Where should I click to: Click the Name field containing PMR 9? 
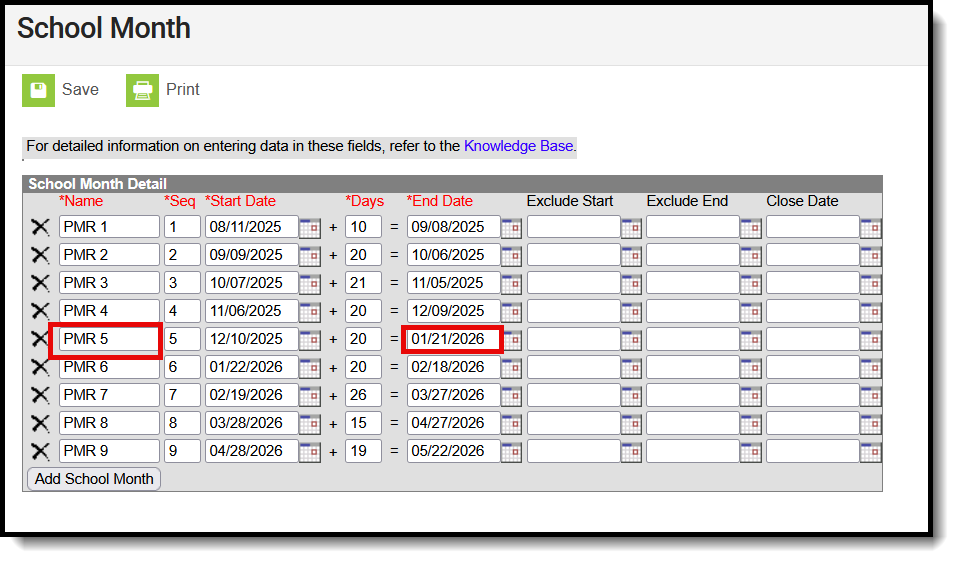click(109, 451)
